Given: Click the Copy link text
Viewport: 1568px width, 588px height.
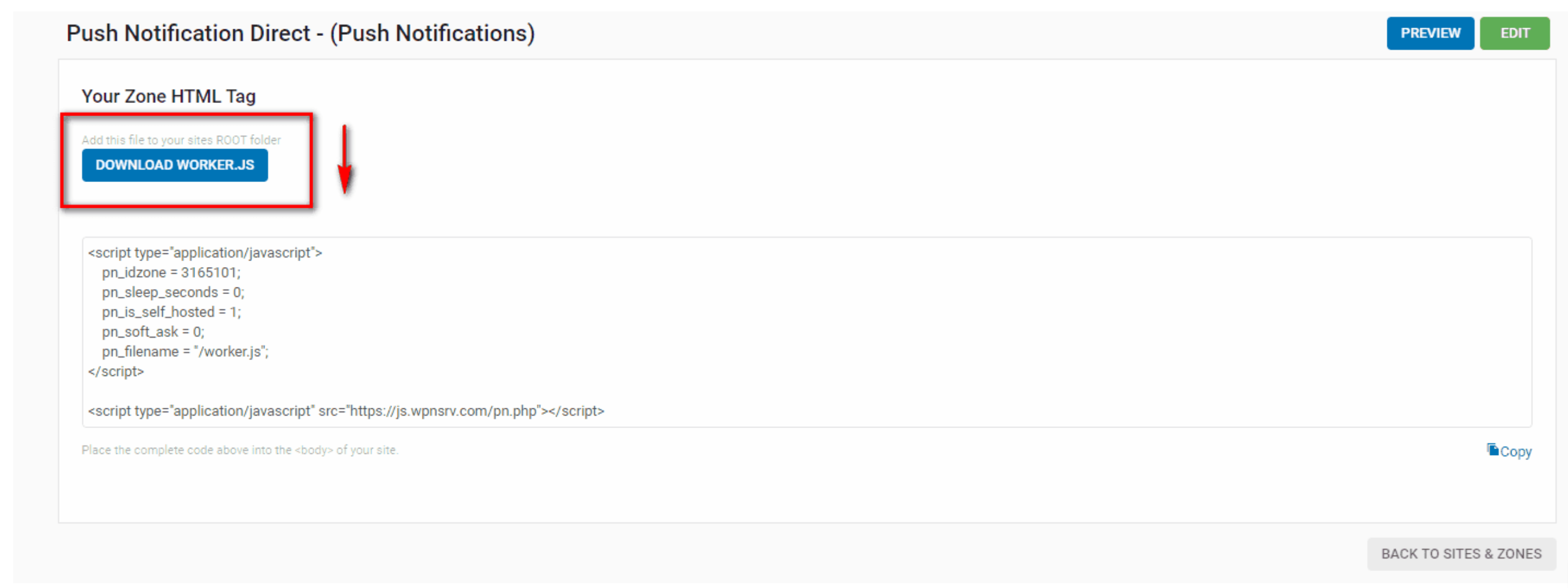Looking at the screenshot, I should 1515,451.
